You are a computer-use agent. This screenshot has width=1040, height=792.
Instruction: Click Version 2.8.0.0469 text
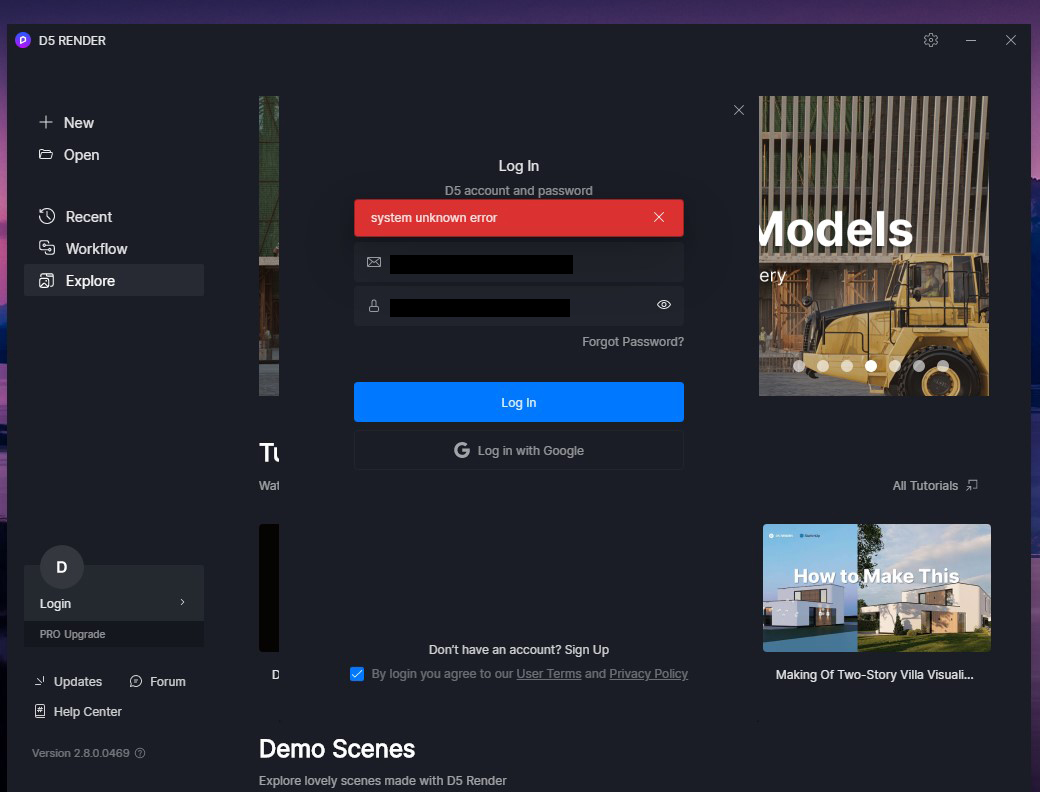click(80, 753)
